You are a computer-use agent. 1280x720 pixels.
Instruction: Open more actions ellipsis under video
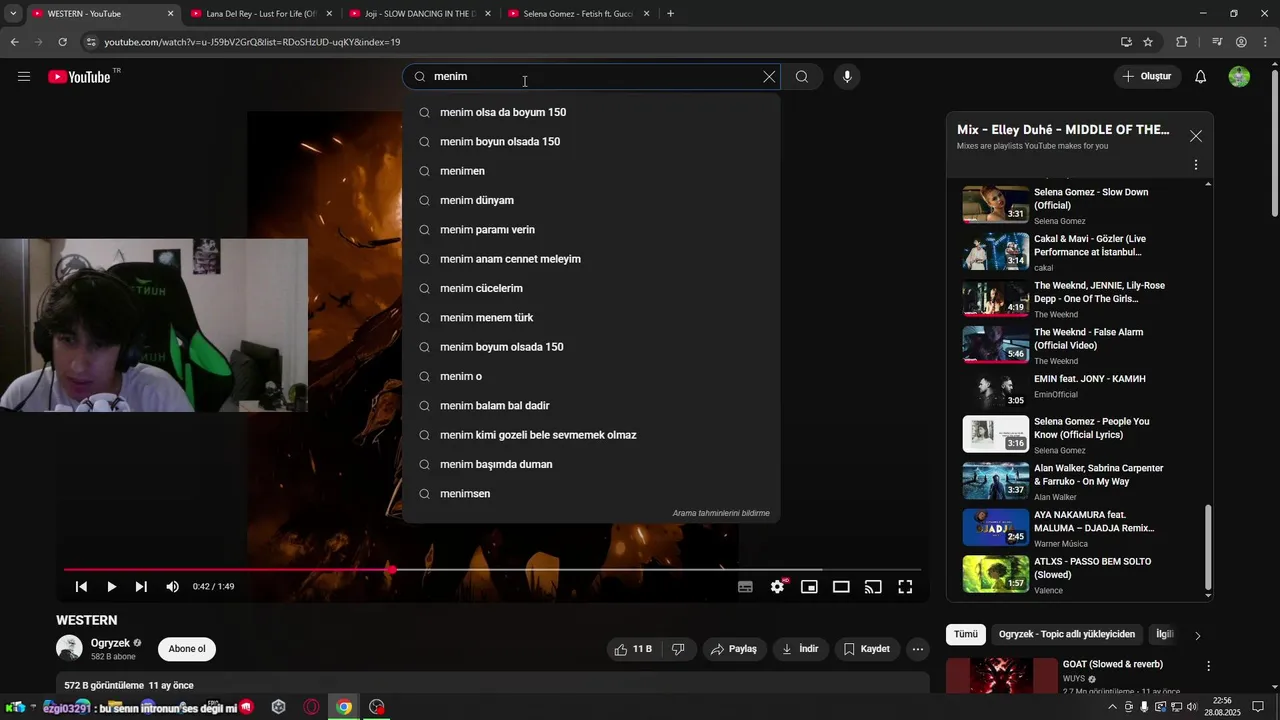point(918,649)
